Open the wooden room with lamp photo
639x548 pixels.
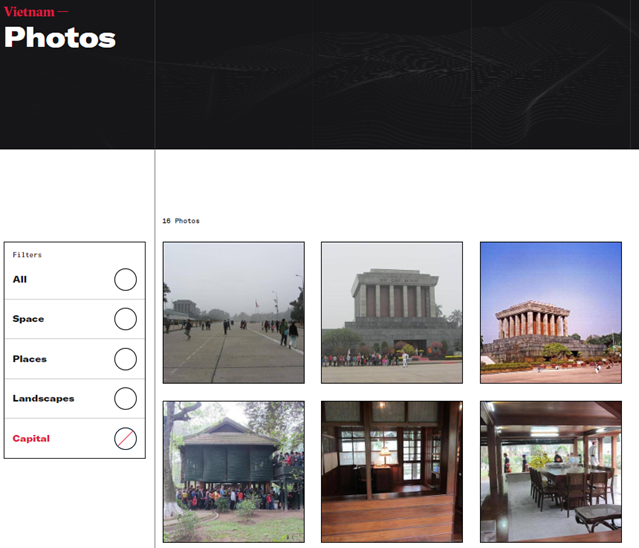tap(392, 472)
